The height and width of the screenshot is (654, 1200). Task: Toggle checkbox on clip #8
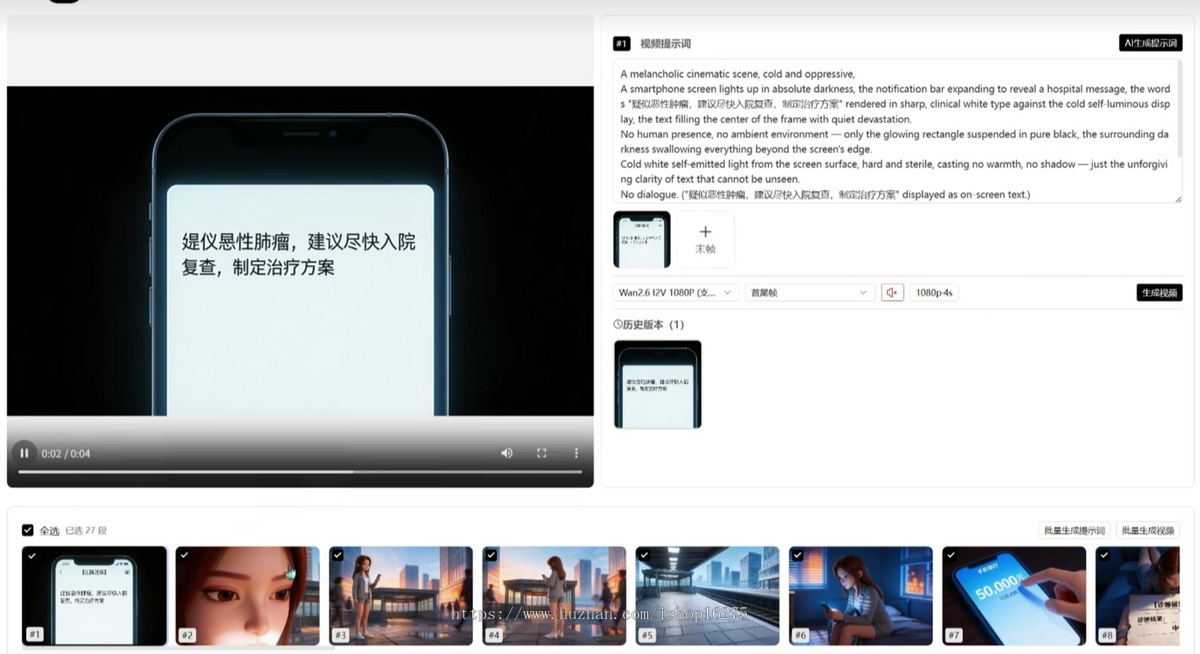coord(1104,555)
